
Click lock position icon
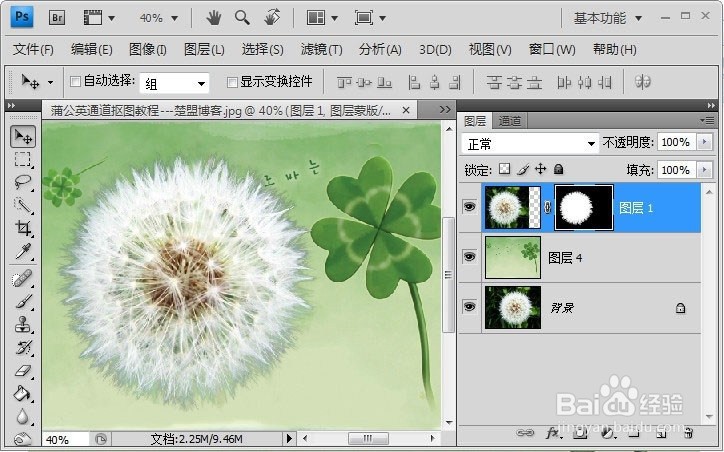(x=540, y=169)
